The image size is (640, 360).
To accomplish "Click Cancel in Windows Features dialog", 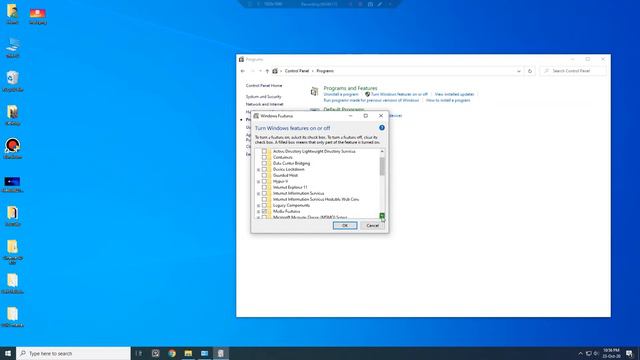I will coord(372,225).
